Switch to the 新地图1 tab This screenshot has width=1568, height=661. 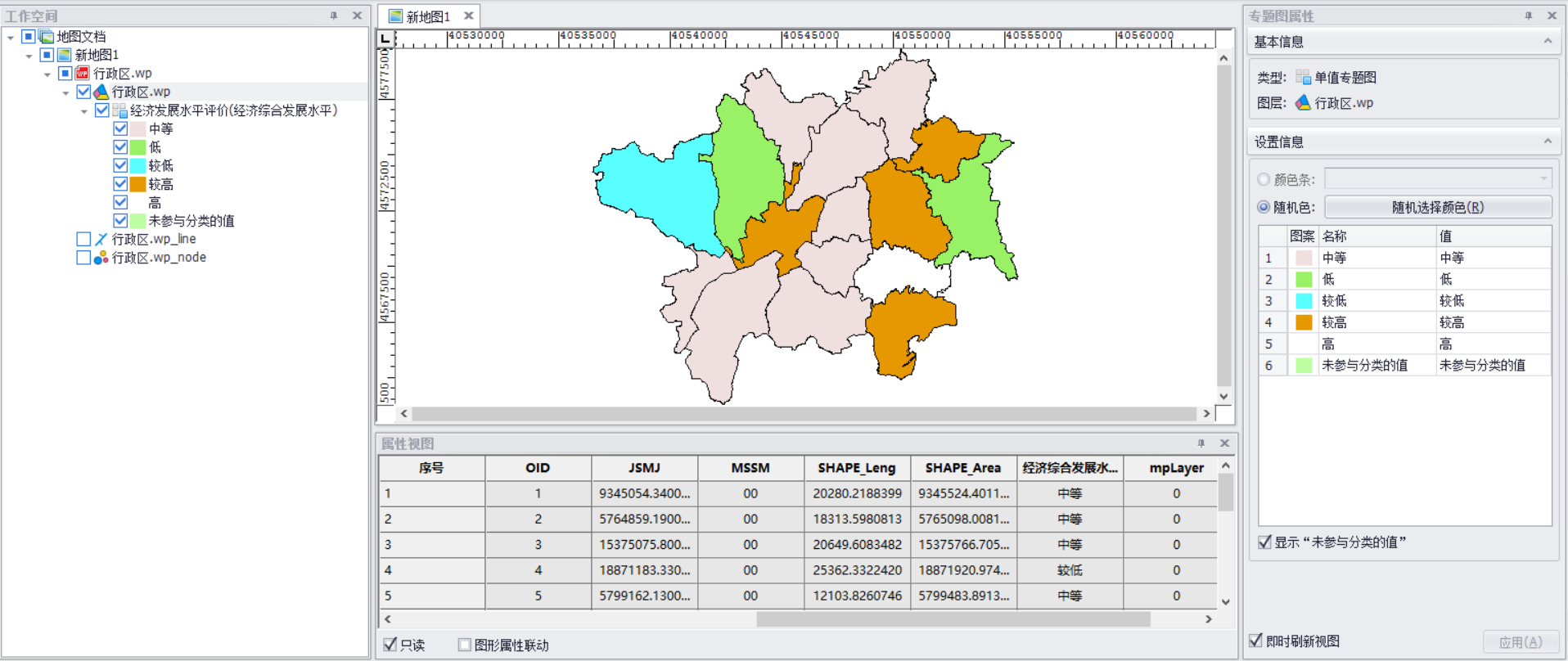click(x=428, y=16)
